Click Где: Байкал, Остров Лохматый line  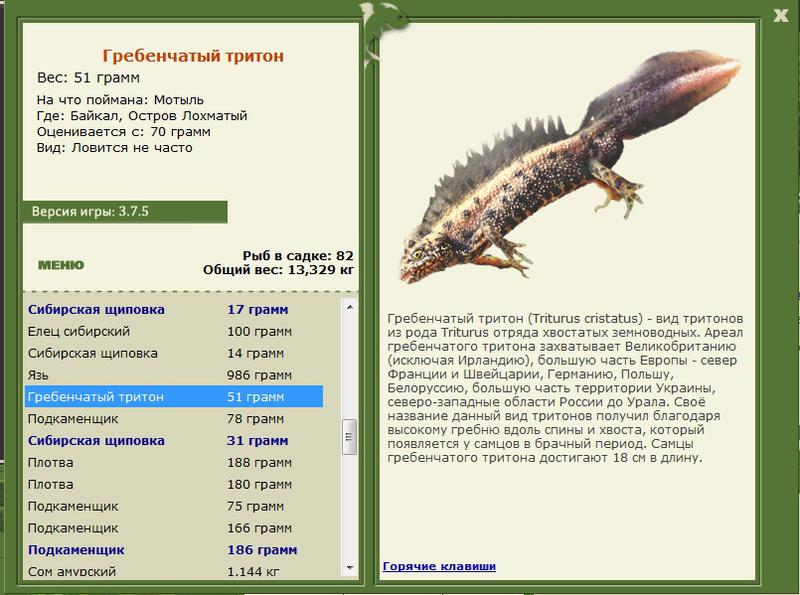pos(142,116)
